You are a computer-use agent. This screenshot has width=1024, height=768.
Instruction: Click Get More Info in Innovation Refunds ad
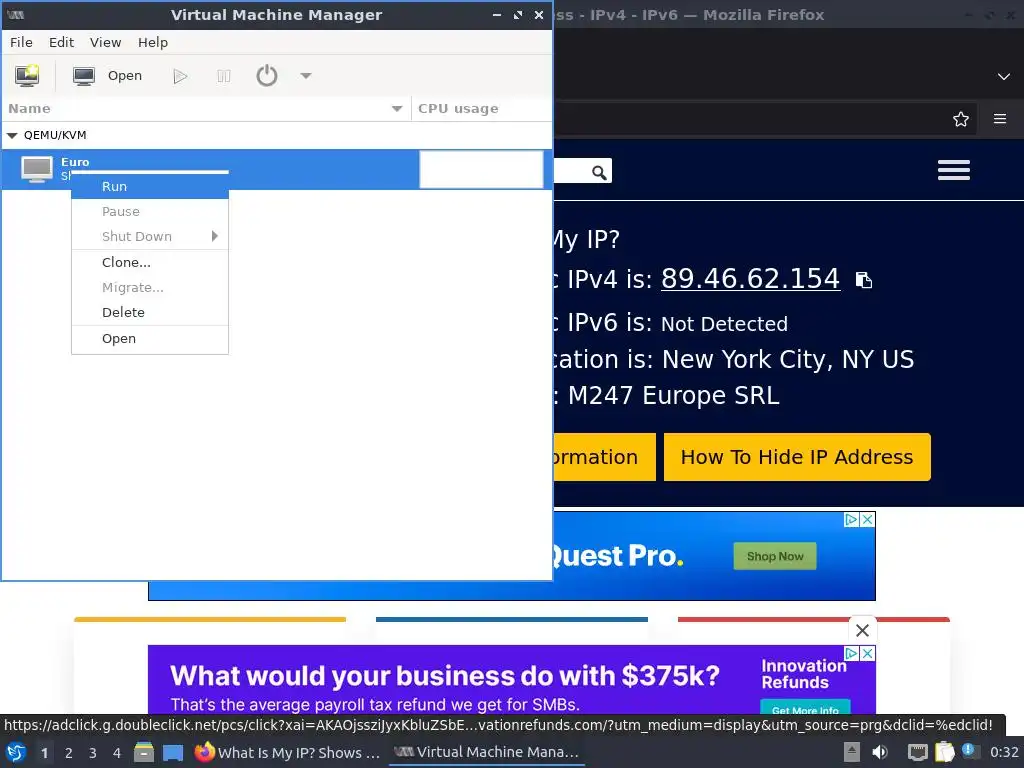tap(805, 709)
